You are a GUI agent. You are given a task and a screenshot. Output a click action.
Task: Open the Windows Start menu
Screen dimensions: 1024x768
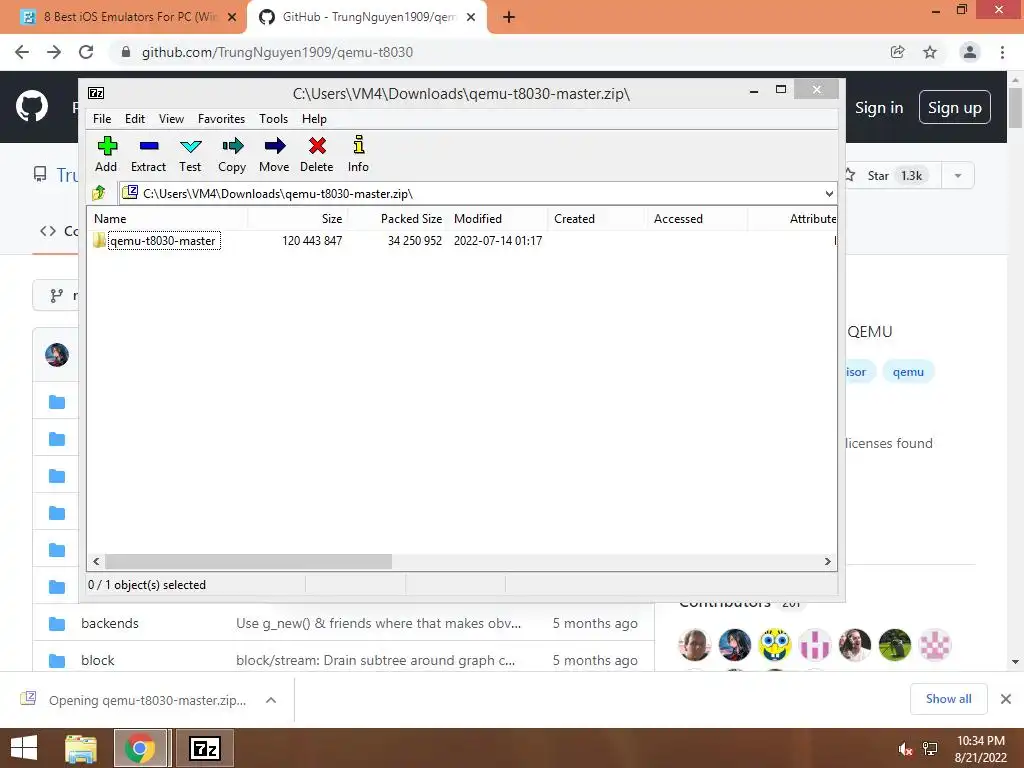(x=24, y=748)
